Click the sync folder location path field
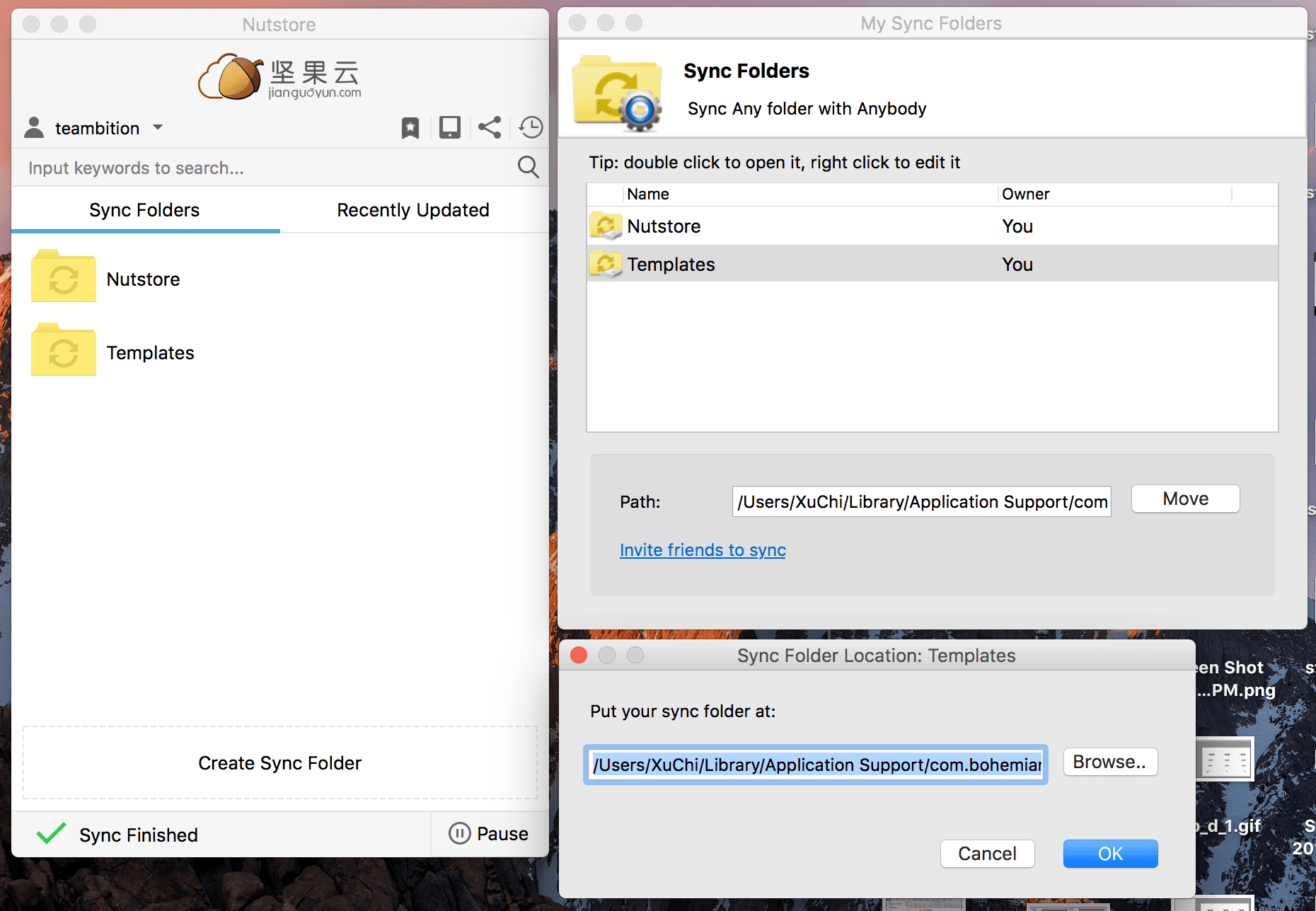 tap(816, 765)
